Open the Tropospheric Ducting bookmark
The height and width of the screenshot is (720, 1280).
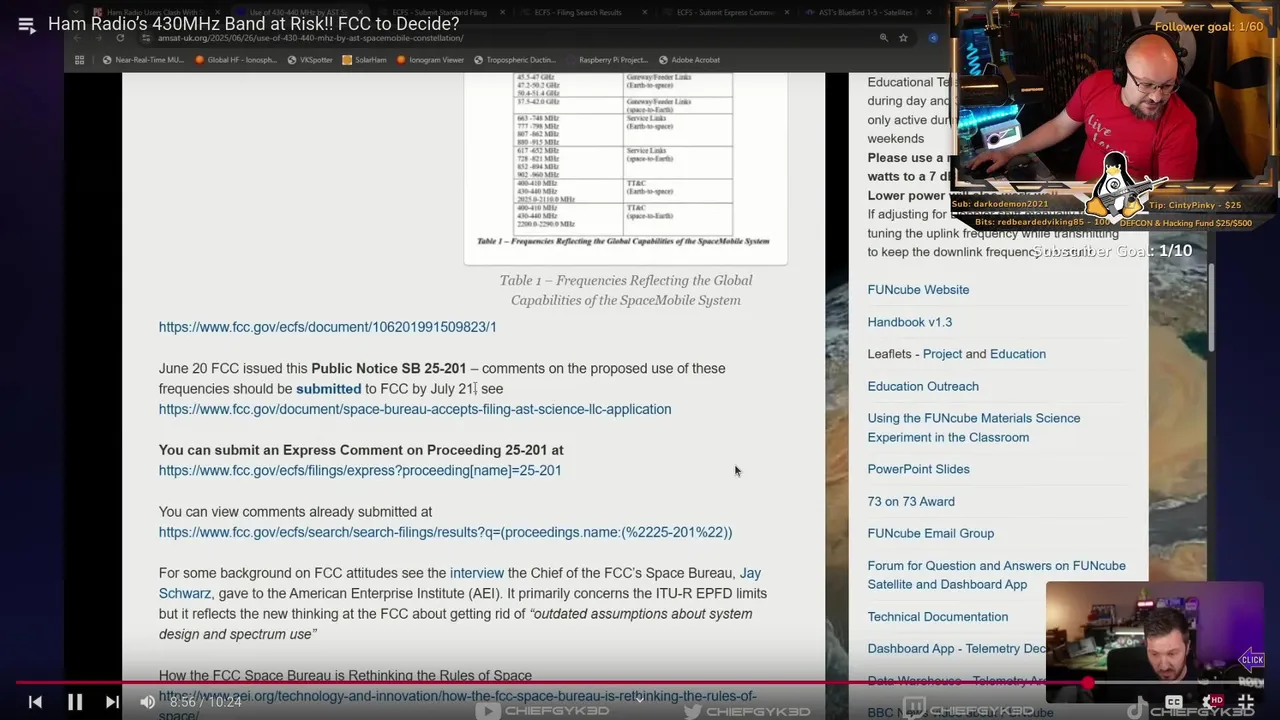click(x=515, y=60)
